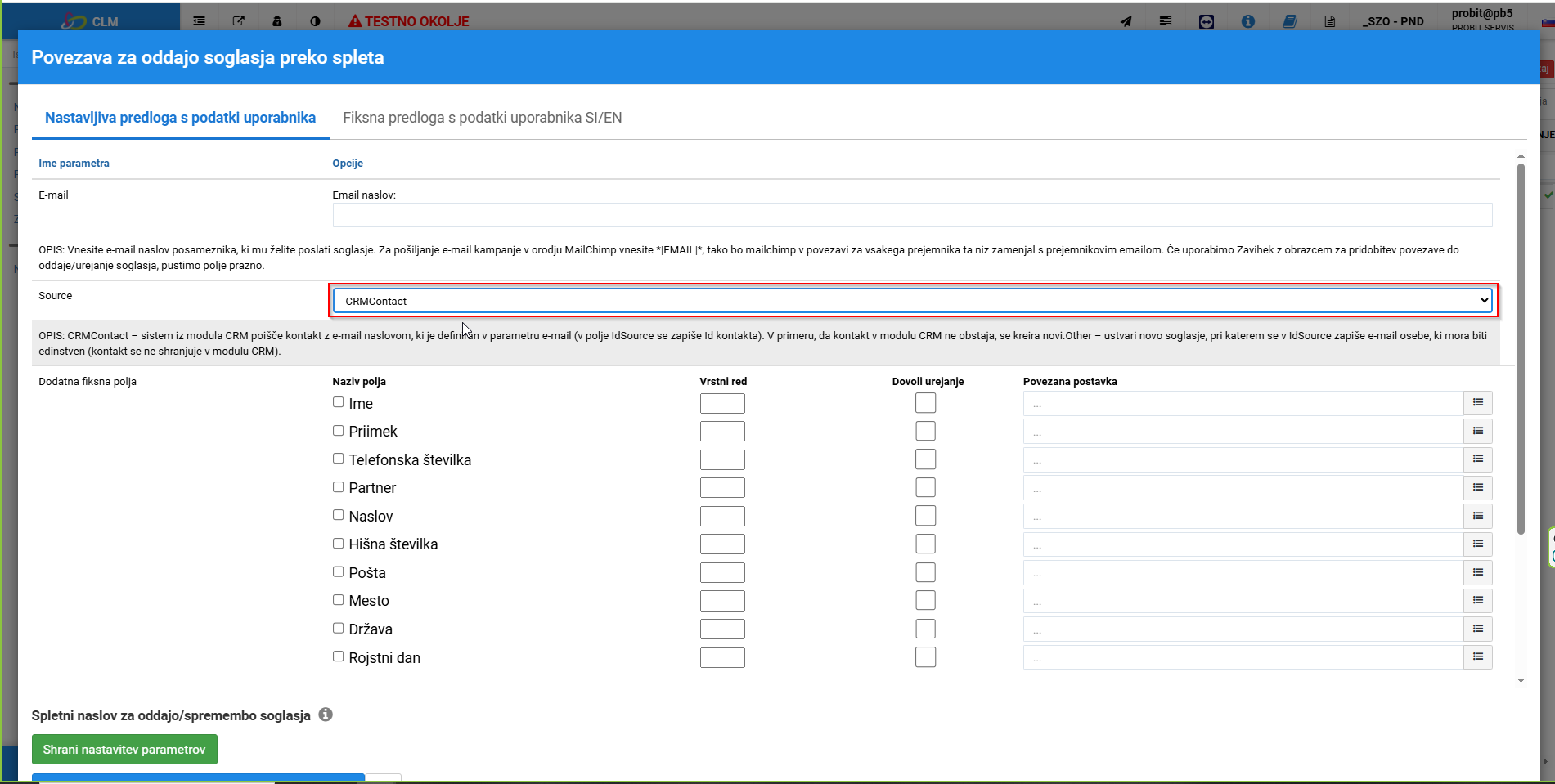Check the Pošta field checkbox
Image resolution: width=1555 pixels, height=784 pixels.
[338, 571]
